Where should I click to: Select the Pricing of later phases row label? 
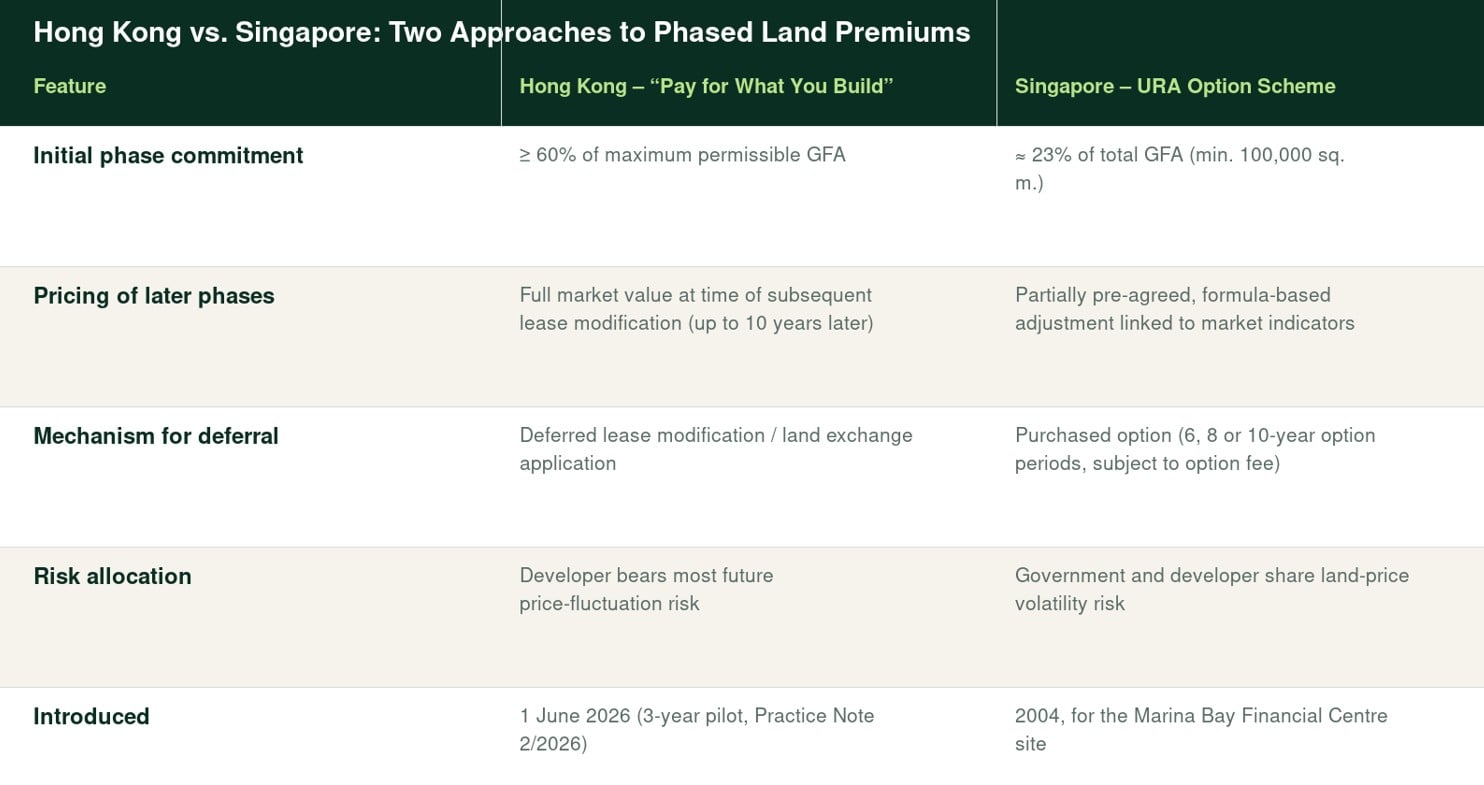click(154, 295)
